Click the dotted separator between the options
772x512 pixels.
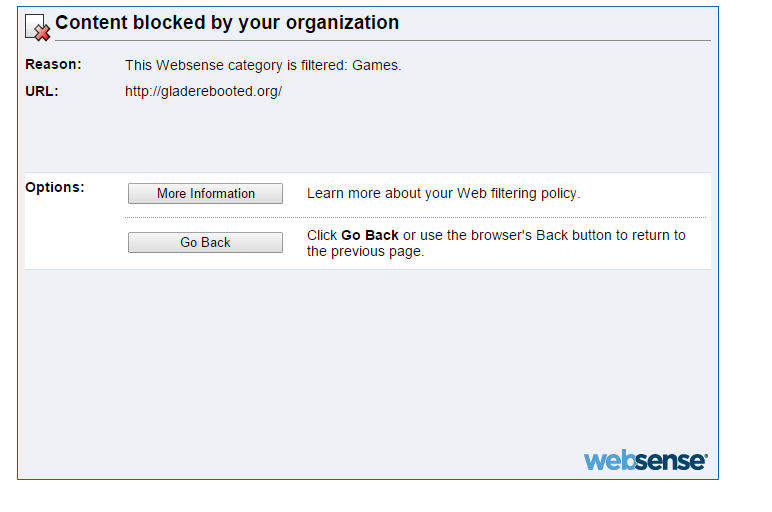[x=416, y=217]
